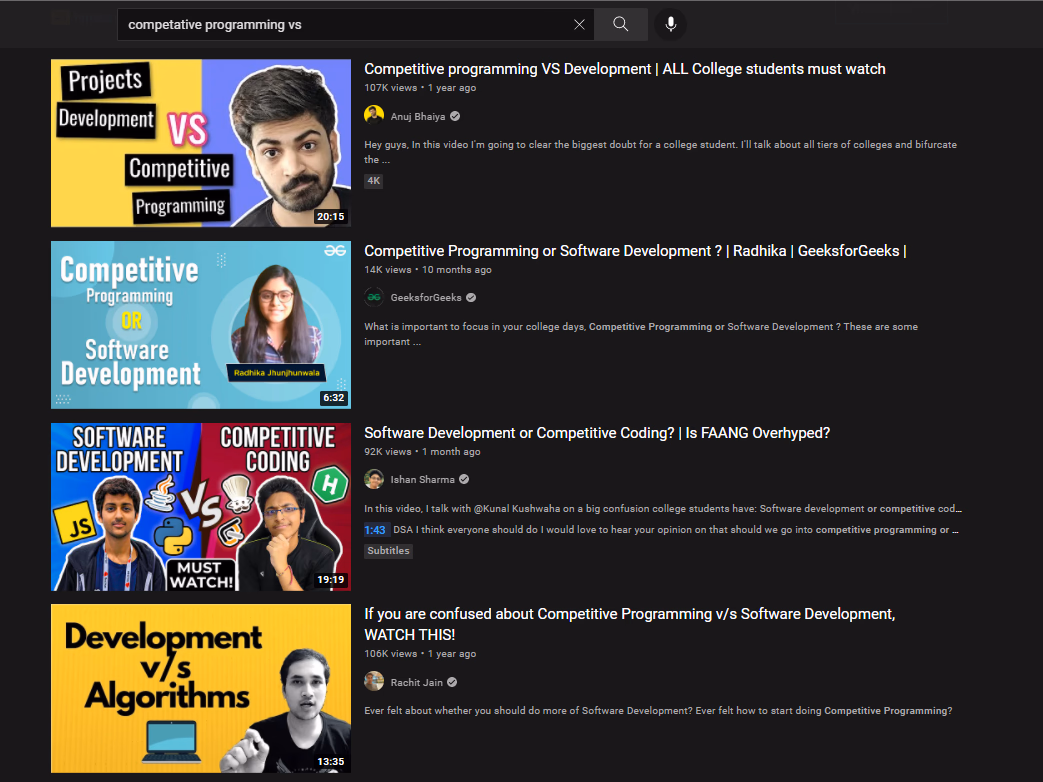
Task: Click Anuj Bhaiya's verified checkmark badge
Action: tap(454, 115)
